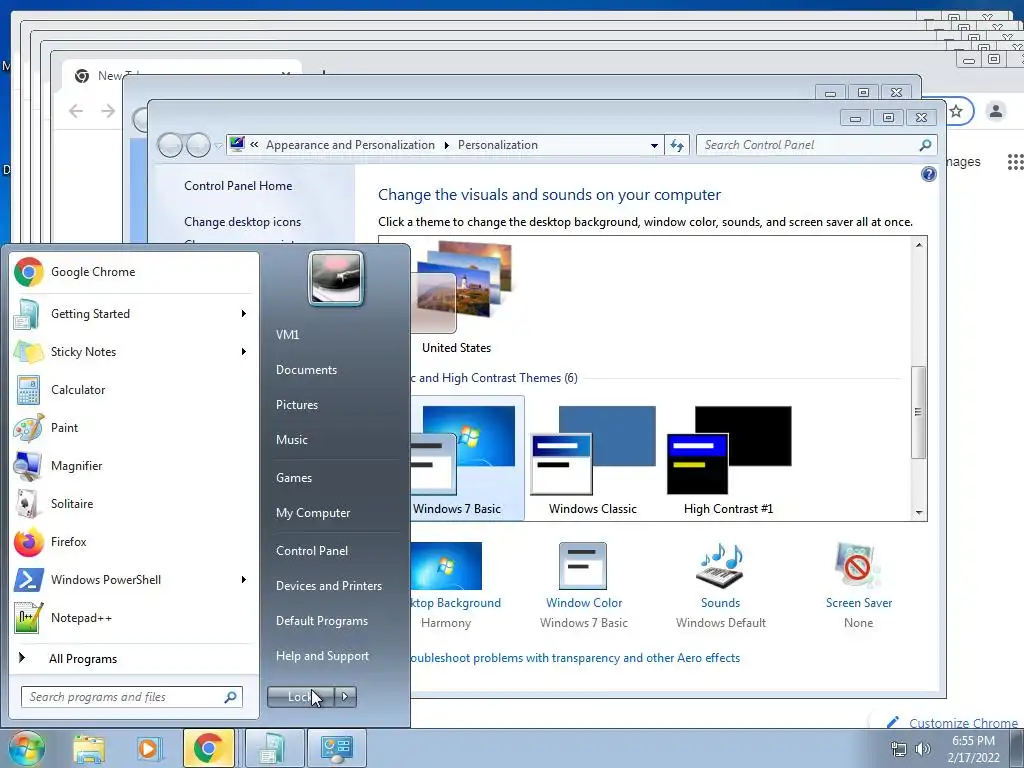Image resolution: width=1024 pixels, height=768 pixels.
Task: Select the Windows 7 Basic theme
Action: pyautogui.click(x=466, y=460)
